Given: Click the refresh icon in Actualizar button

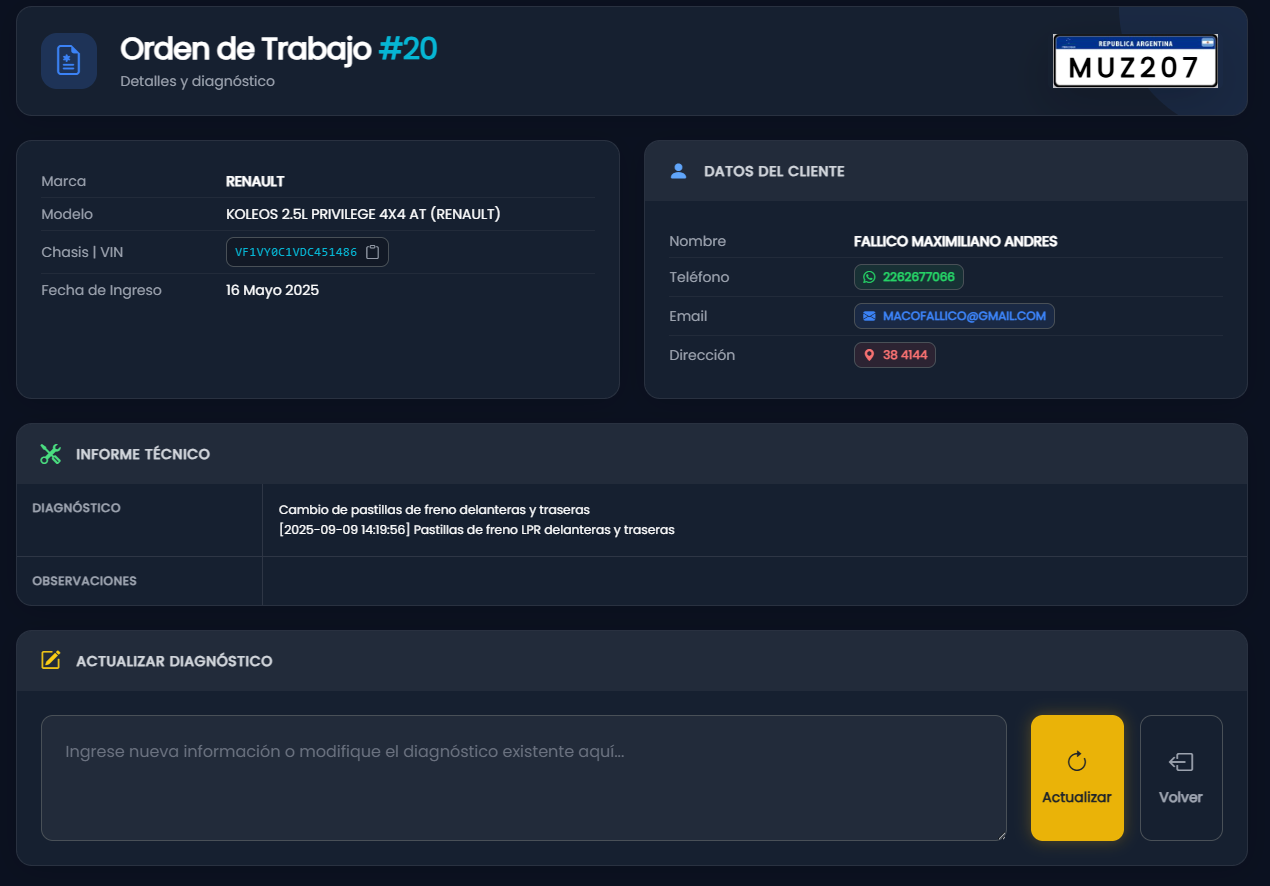Looking at the screenshot, I should 1077,762.
